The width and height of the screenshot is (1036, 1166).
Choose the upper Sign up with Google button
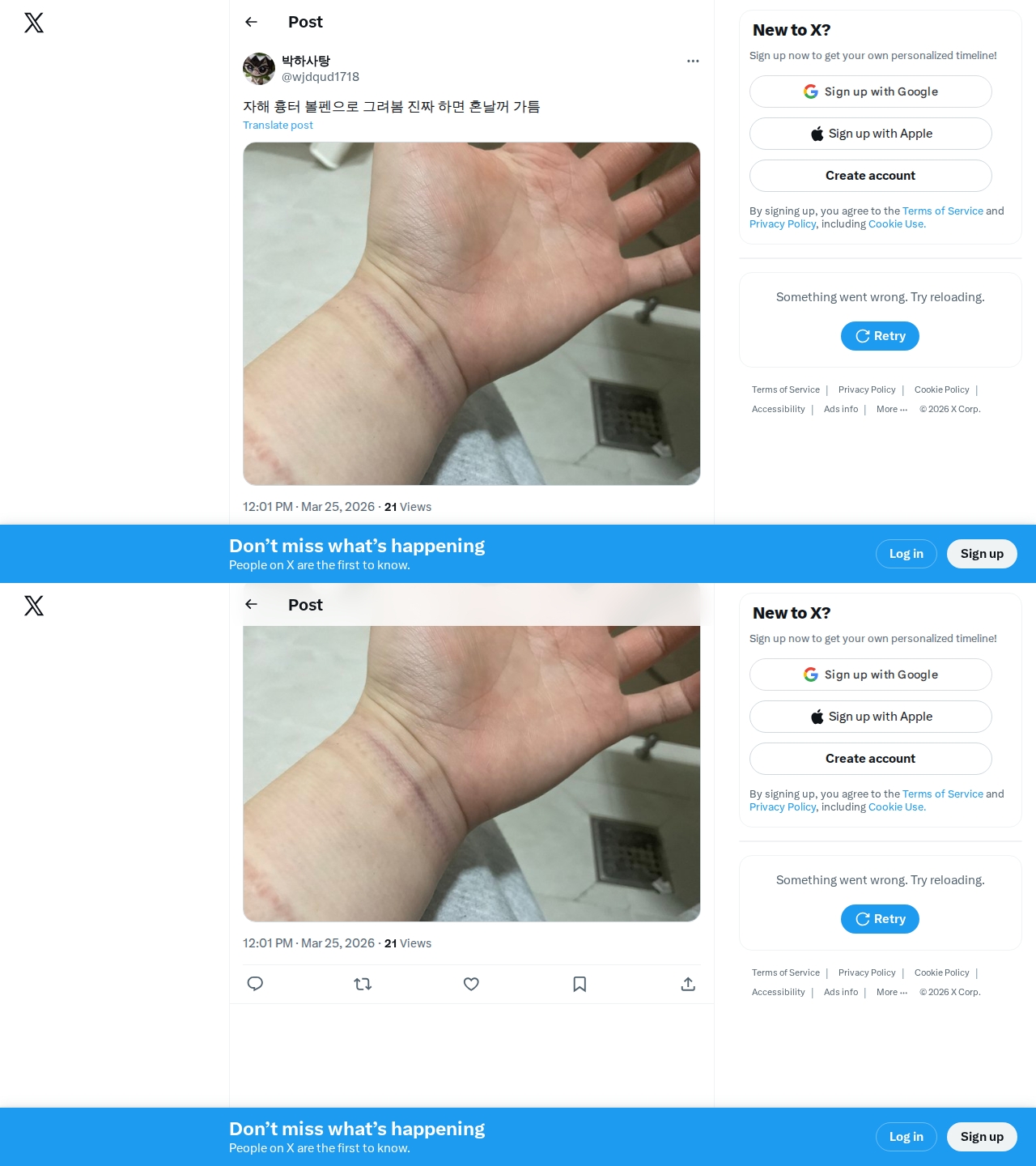click(x=871, y=91)
